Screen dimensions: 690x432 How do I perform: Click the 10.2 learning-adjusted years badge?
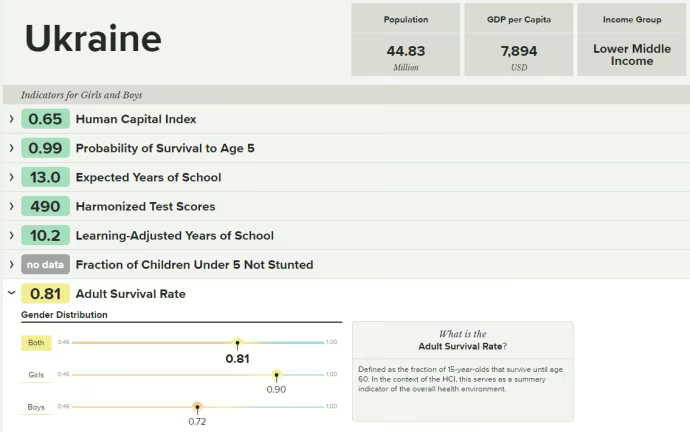(45, 235)
